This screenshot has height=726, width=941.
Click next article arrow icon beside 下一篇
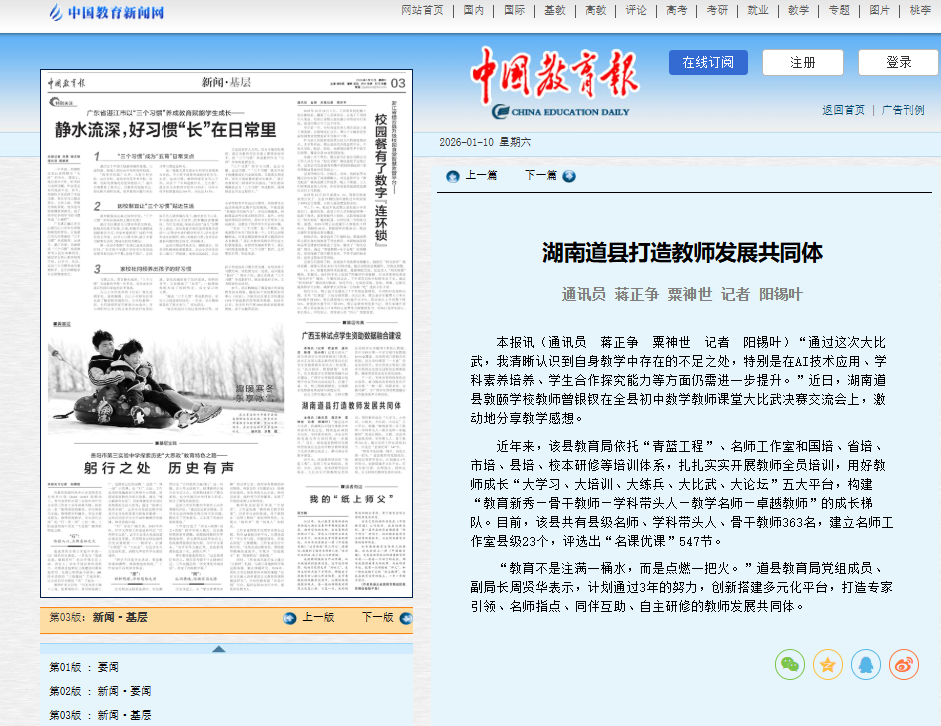[569, 176]
